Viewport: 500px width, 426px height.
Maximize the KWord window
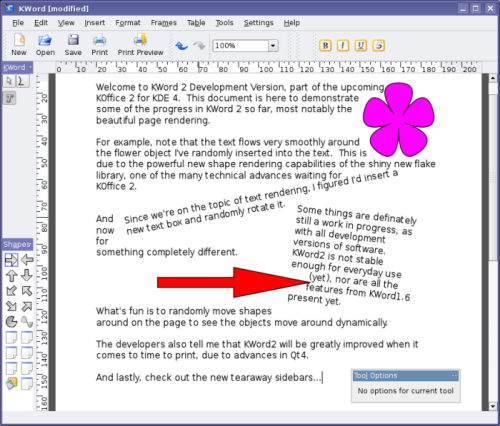pyautogui.click(x=476, y=8)
